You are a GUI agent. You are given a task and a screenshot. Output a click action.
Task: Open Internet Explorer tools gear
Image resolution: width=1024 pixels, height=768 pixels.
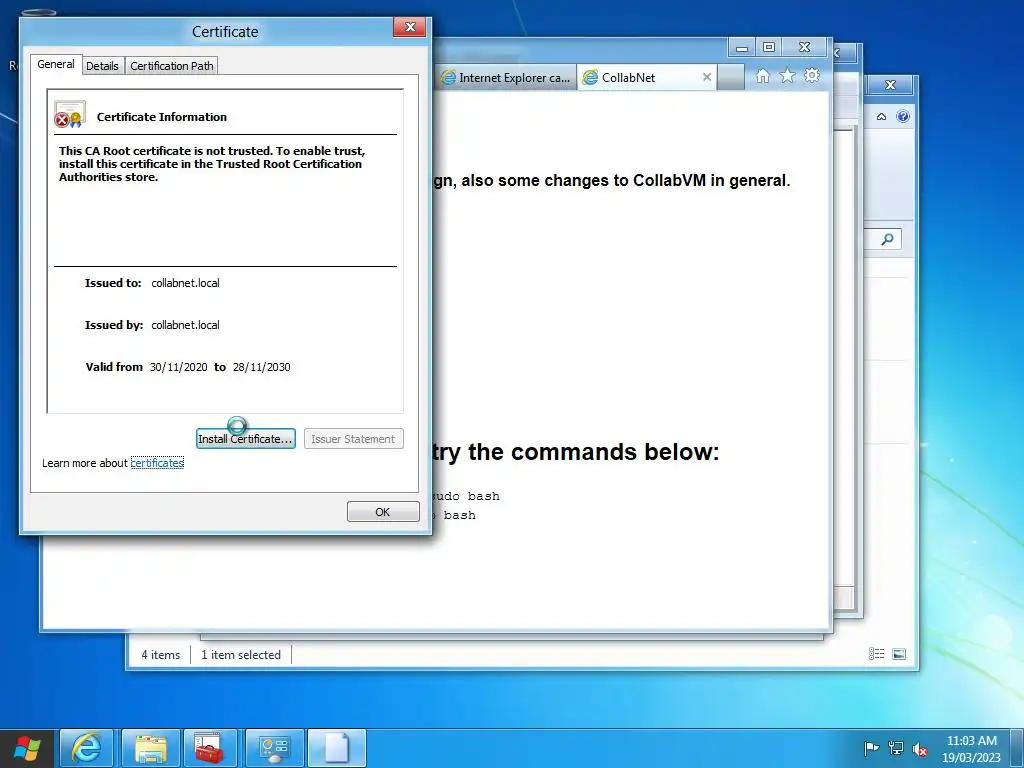pos(812,76)
